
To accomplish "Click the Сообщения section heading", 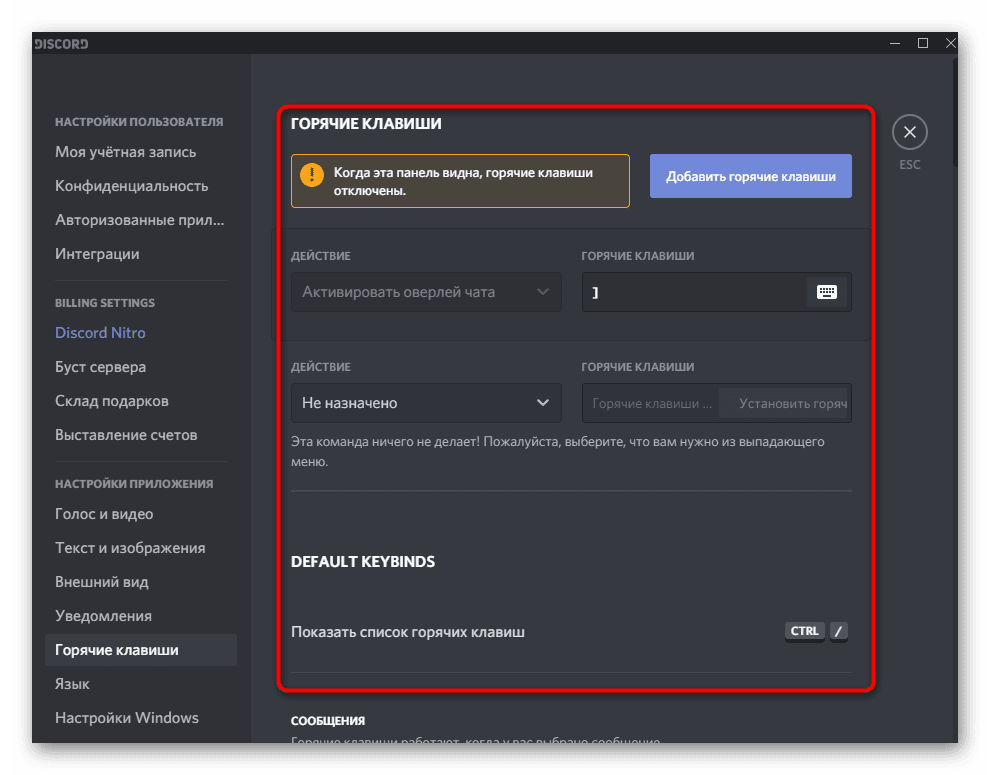I will tap(328, 721).
